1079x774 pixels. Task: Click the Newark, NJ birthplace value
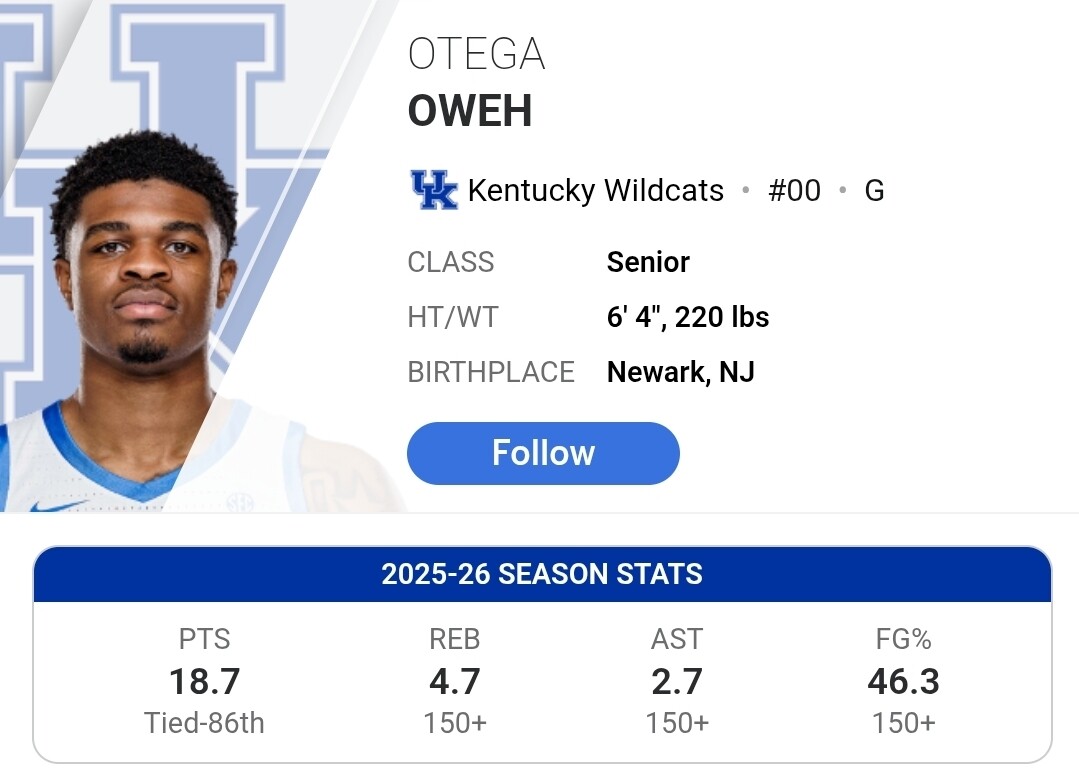[680, 372]
